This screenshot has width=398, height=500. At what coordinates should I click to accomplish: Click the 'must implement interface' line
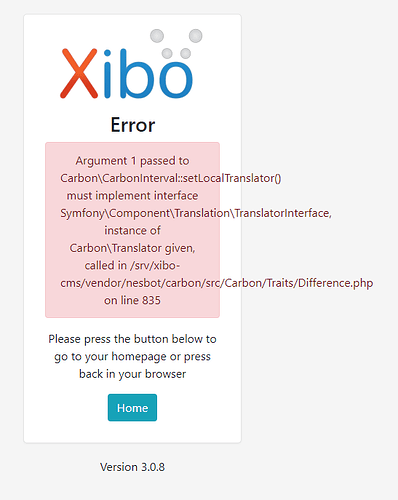[x=132, y=196]
